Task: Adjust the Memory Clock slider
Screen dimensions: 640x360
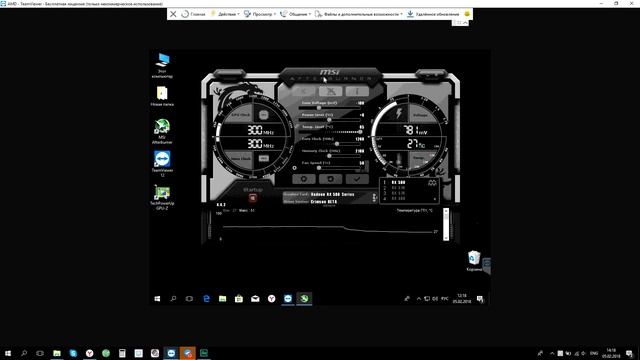Action: [x=330, y=156]
